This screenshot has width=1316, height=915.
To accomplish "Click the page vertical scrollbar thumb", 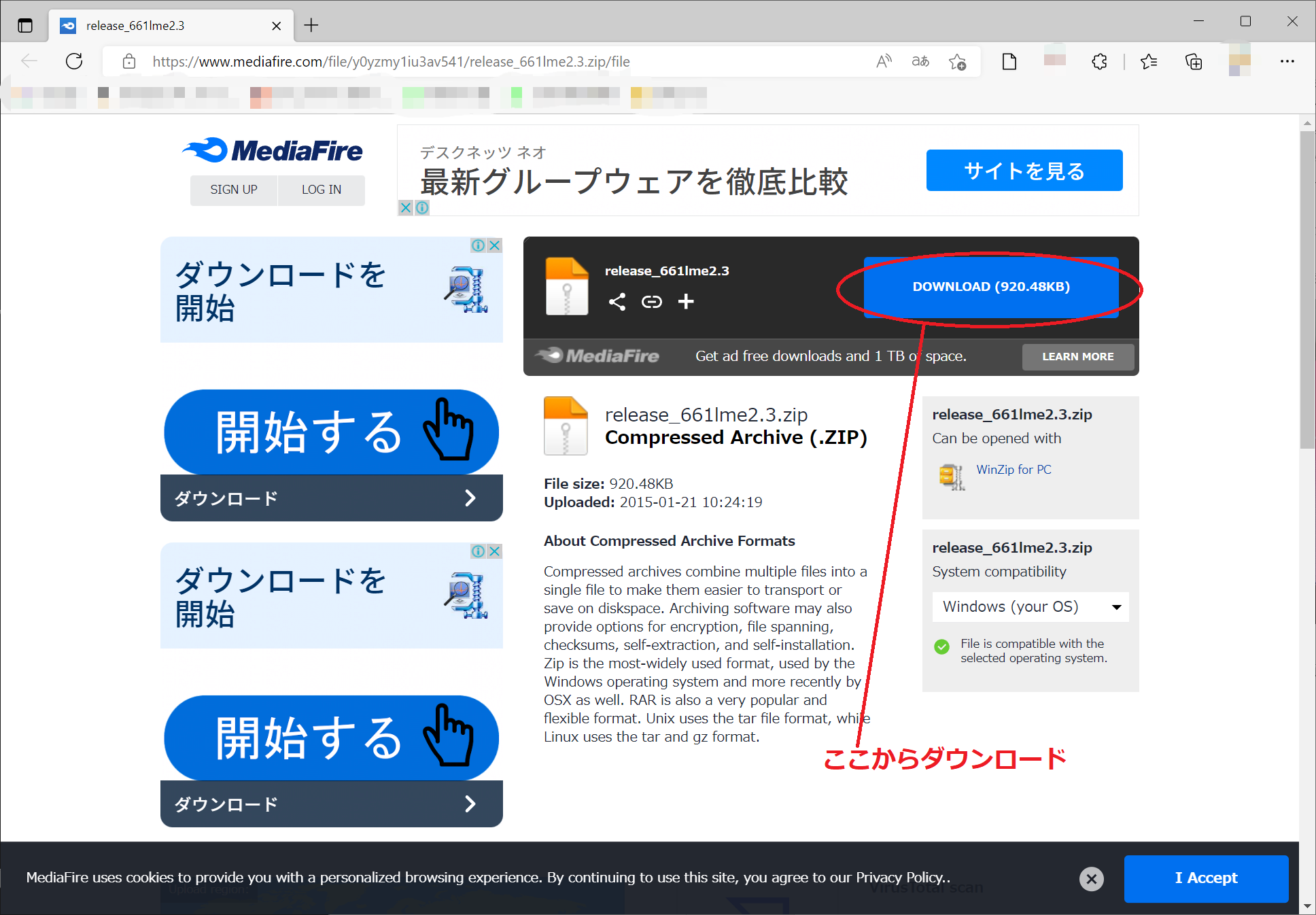I will [1307, 289].
